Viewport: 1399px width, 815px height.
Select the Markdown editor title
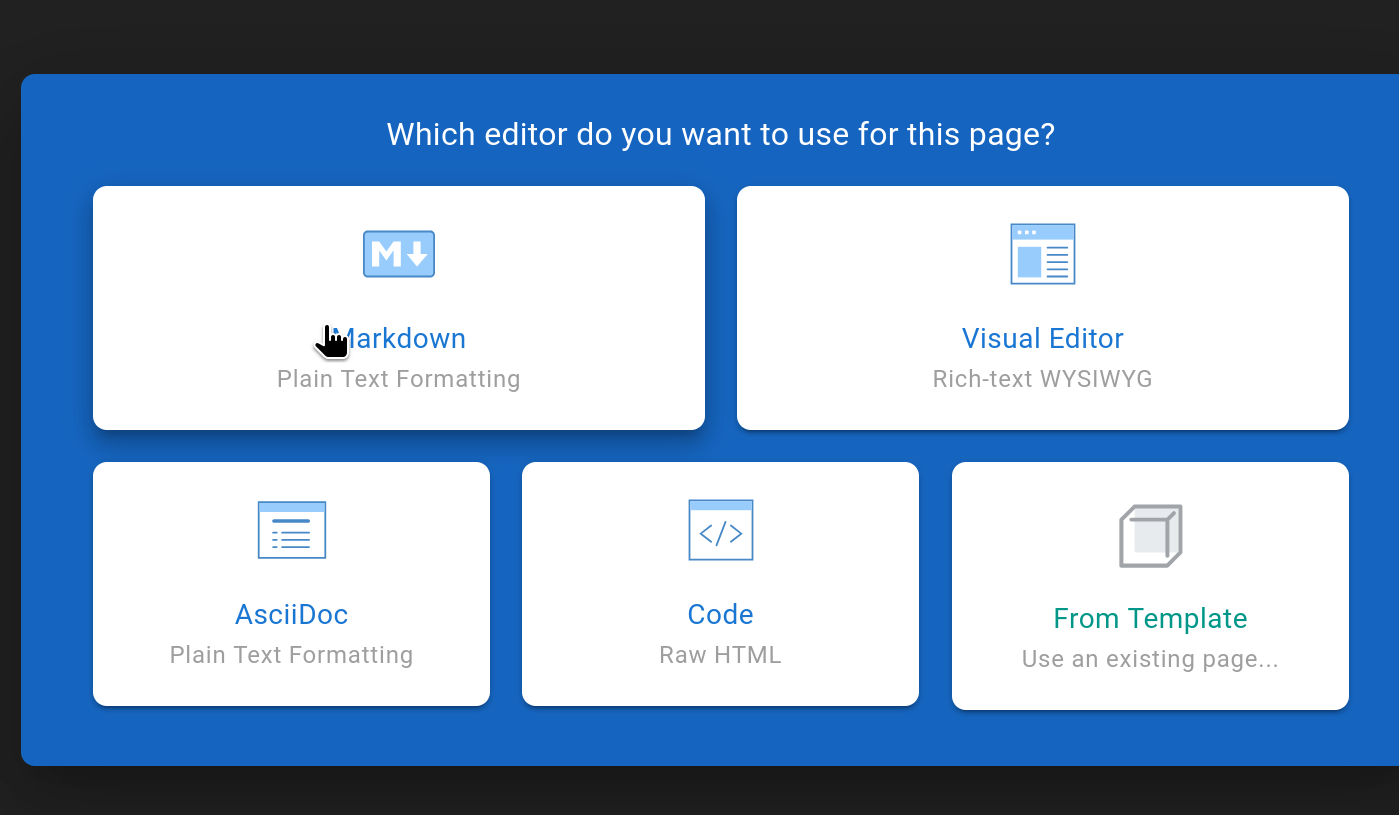coord(399,338)
